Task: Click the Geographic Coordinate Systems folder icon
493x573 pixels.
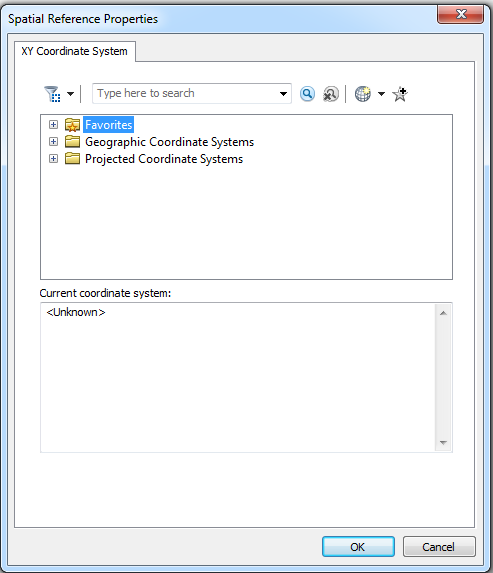Action: coord(72,141)
